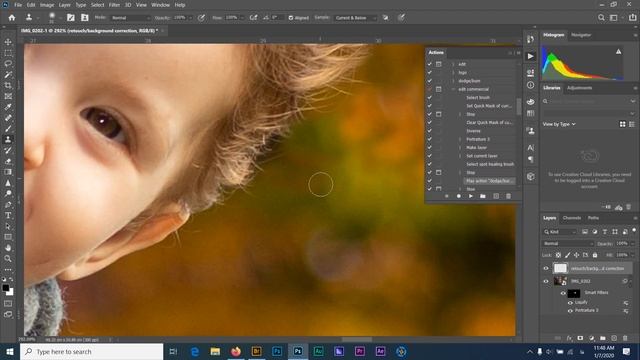Create new adjustment layer icon

pyautogui.click(x=591, y=338)
